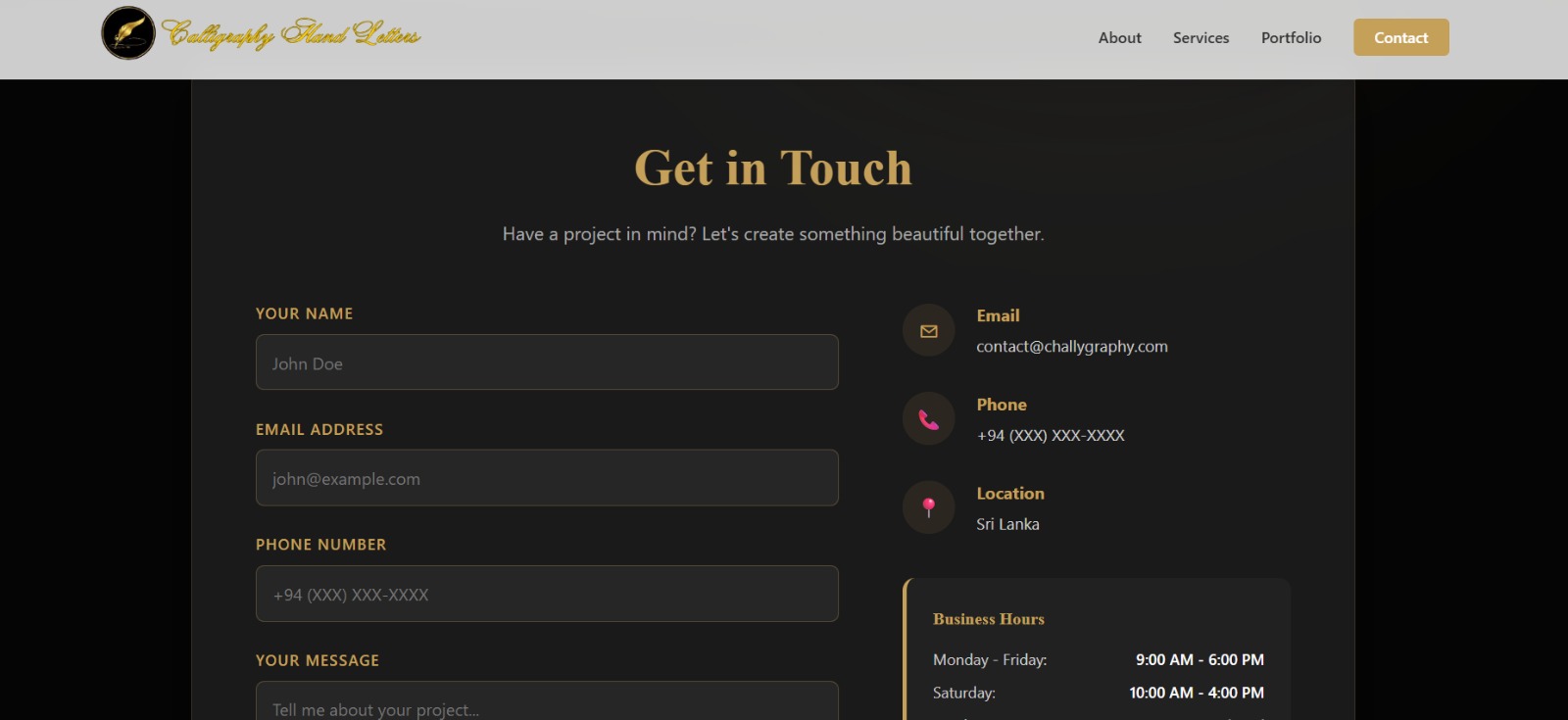The width and height of the screenshot is (1568, 720).
Task: Click the contact@challygraphy.com email address
Action: click(x=1072, y=347)
